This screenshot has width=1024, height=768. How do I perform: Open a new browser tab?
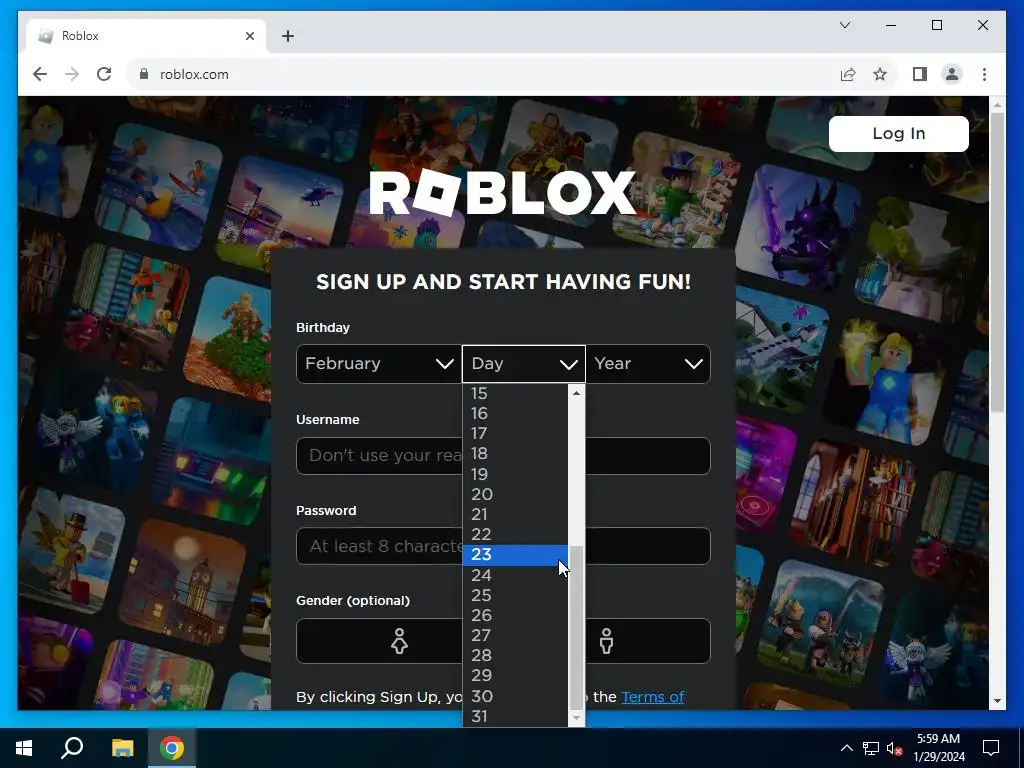(288, 36)
